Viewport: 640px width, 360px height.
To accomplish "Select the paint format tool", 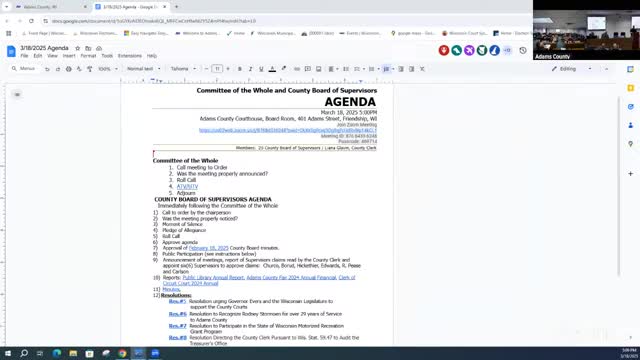I will click(90, 69).
